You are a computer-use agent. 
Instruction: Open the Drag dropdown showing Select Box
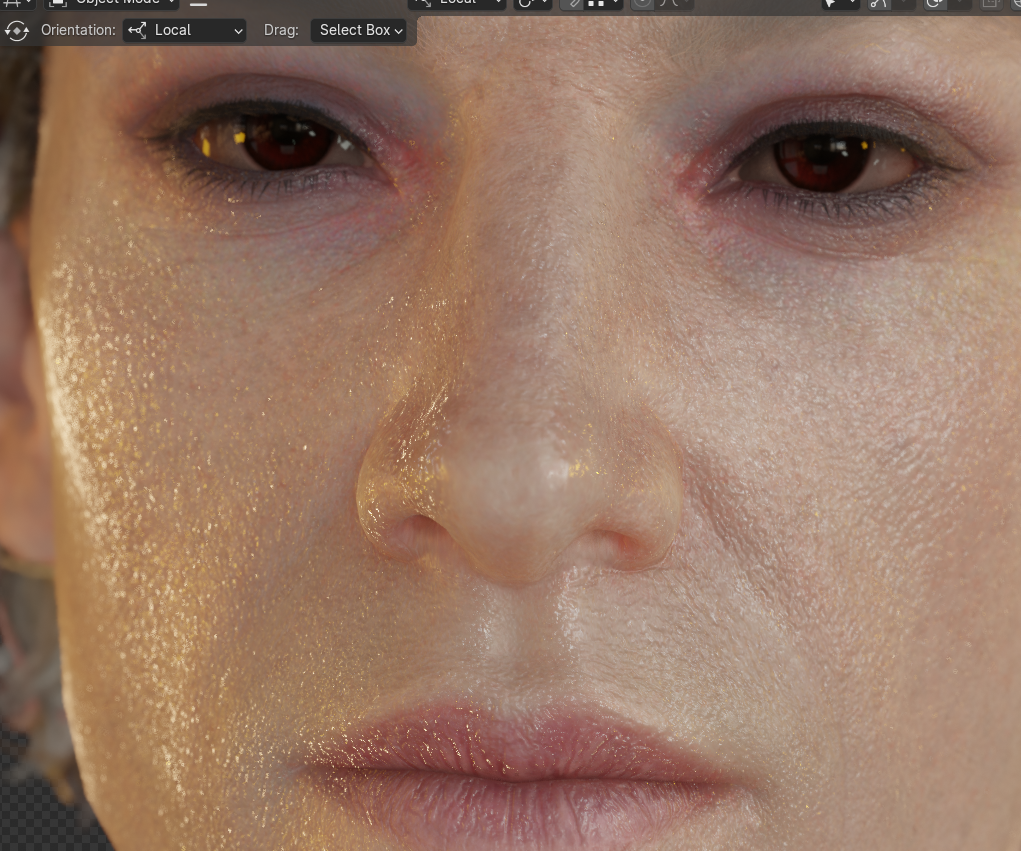coord(359,31)
